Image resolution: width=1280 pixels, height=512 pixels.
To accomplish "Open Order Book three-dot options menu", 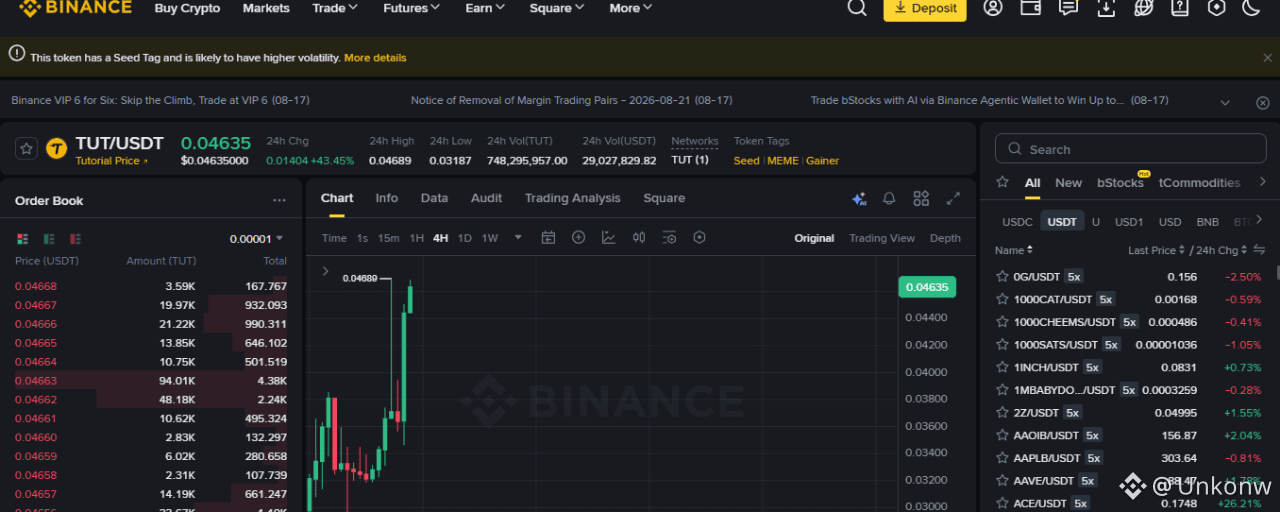I will pos(279,201).
